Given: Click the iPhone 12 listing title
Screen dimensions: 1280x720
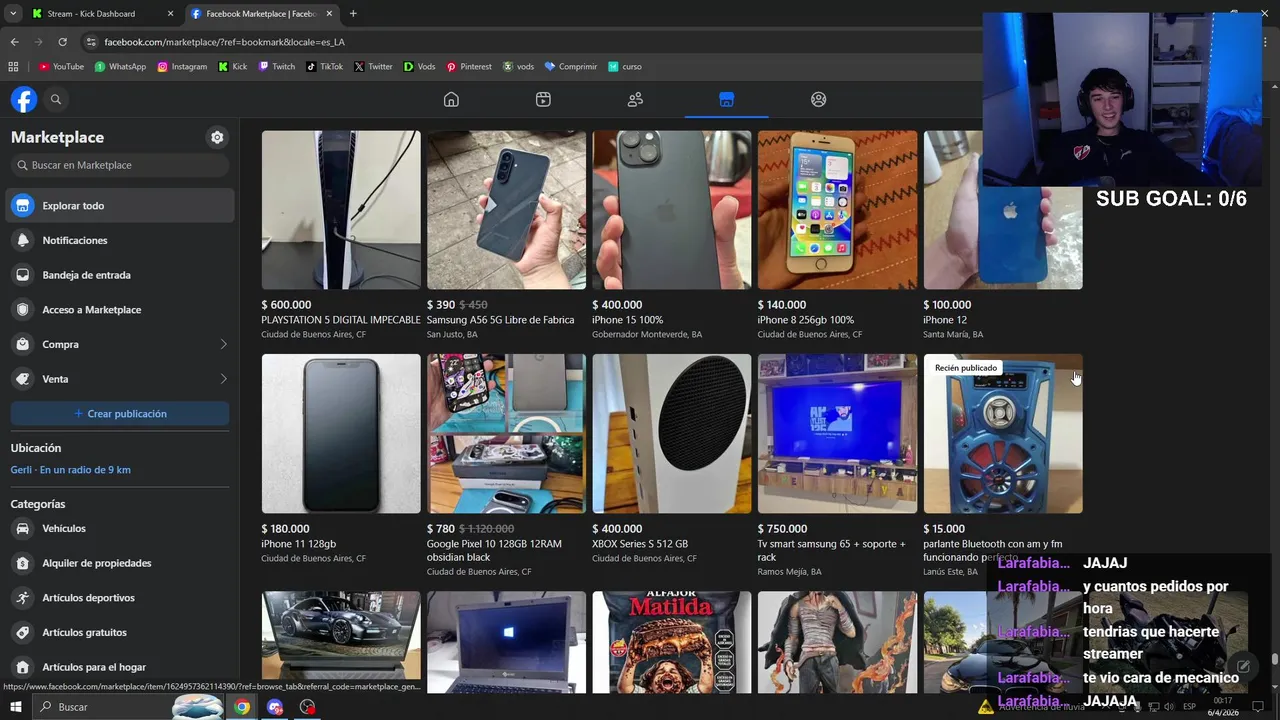Looking at the screenshot, I should click(945, 320).
